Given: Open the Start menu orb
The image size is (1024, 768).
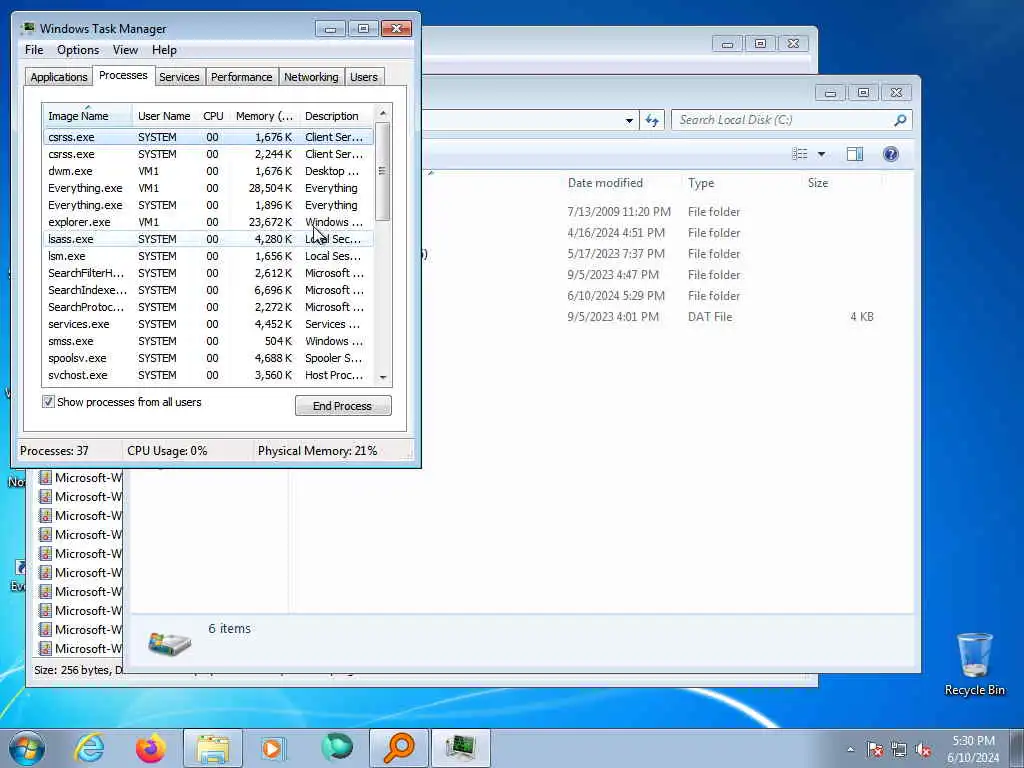Looking at the screenshot, I should (27, 748).
